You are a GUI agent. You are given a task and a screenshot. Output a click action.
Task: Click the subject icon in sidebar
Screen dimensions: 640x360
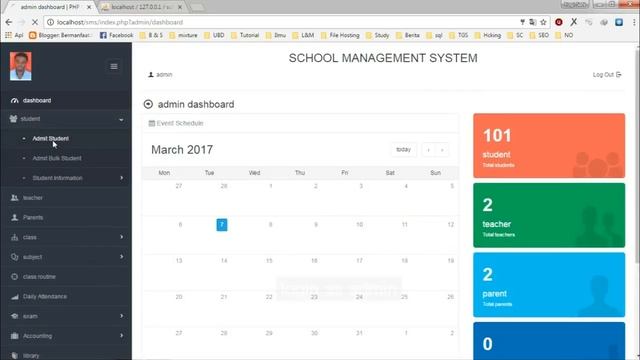click(x=15, y=257)
